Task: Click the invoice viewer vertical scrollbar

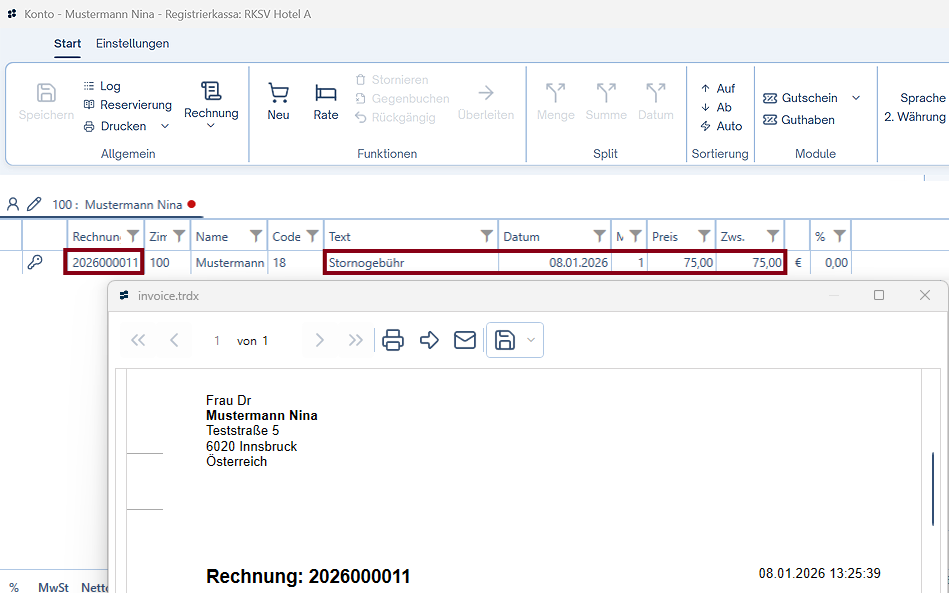Action: pos(933,487)
